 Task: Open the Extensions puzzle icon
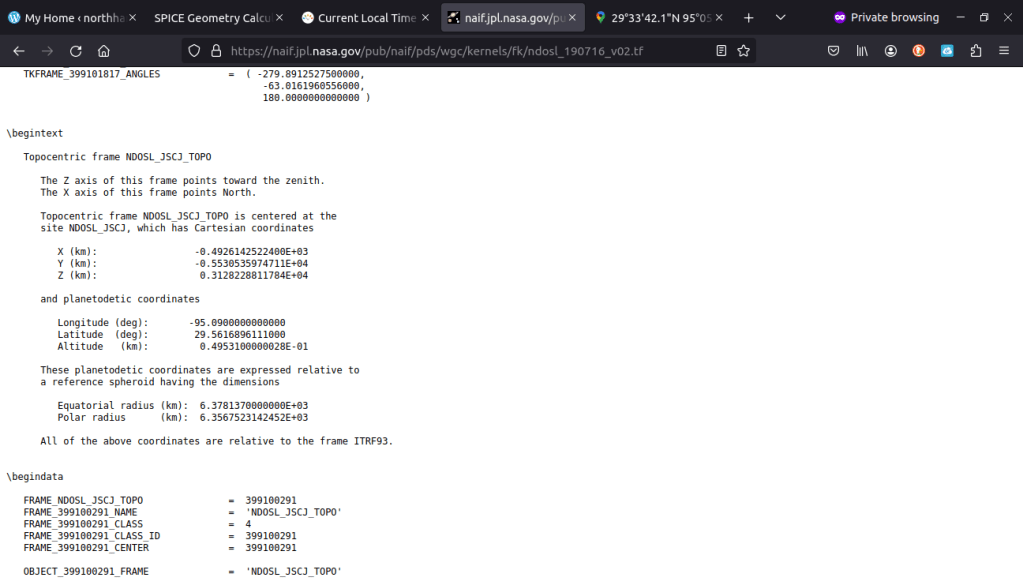[x=976, y=51]
